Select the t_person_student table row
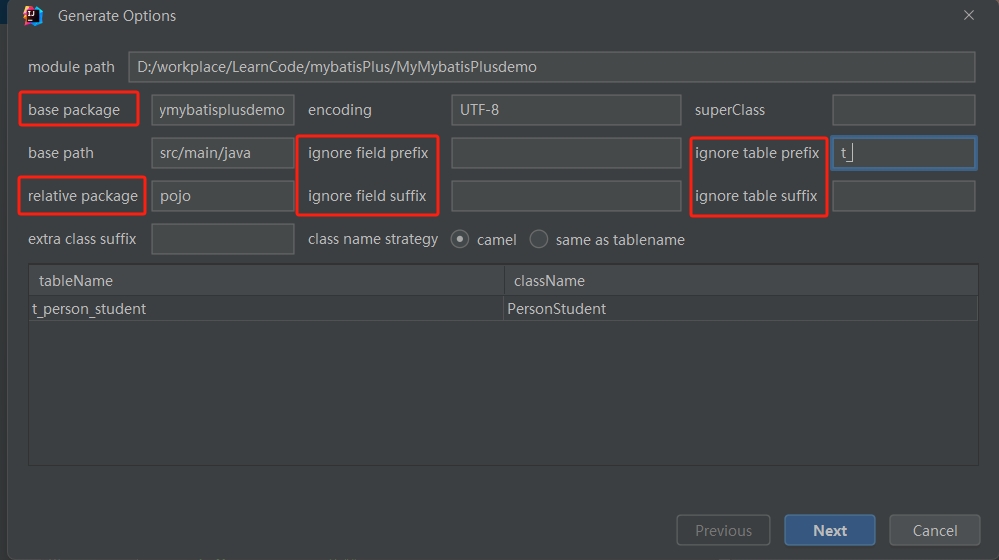 click(503, 308)
